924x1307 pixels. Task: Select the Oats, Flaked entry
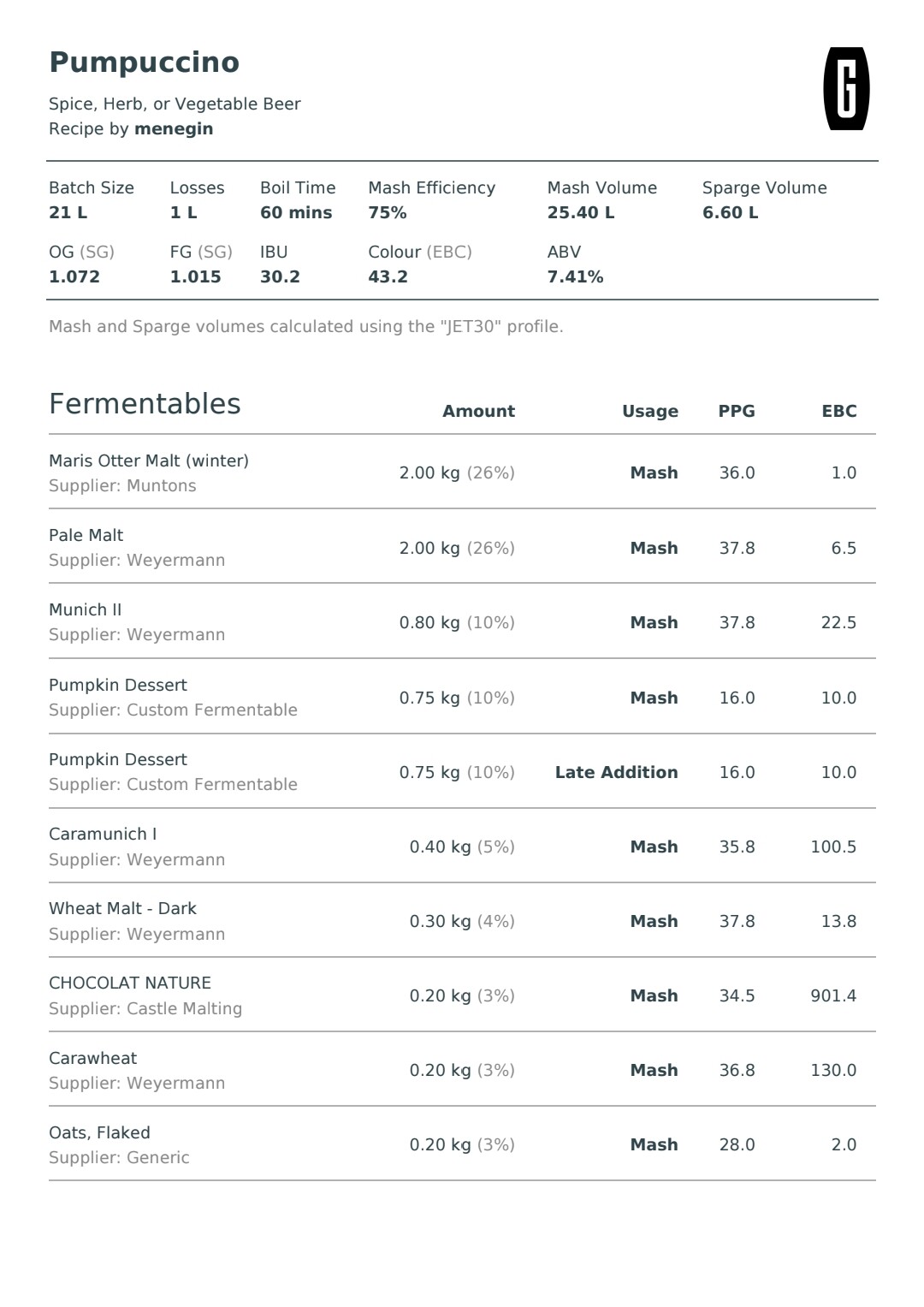[99, 1133]
